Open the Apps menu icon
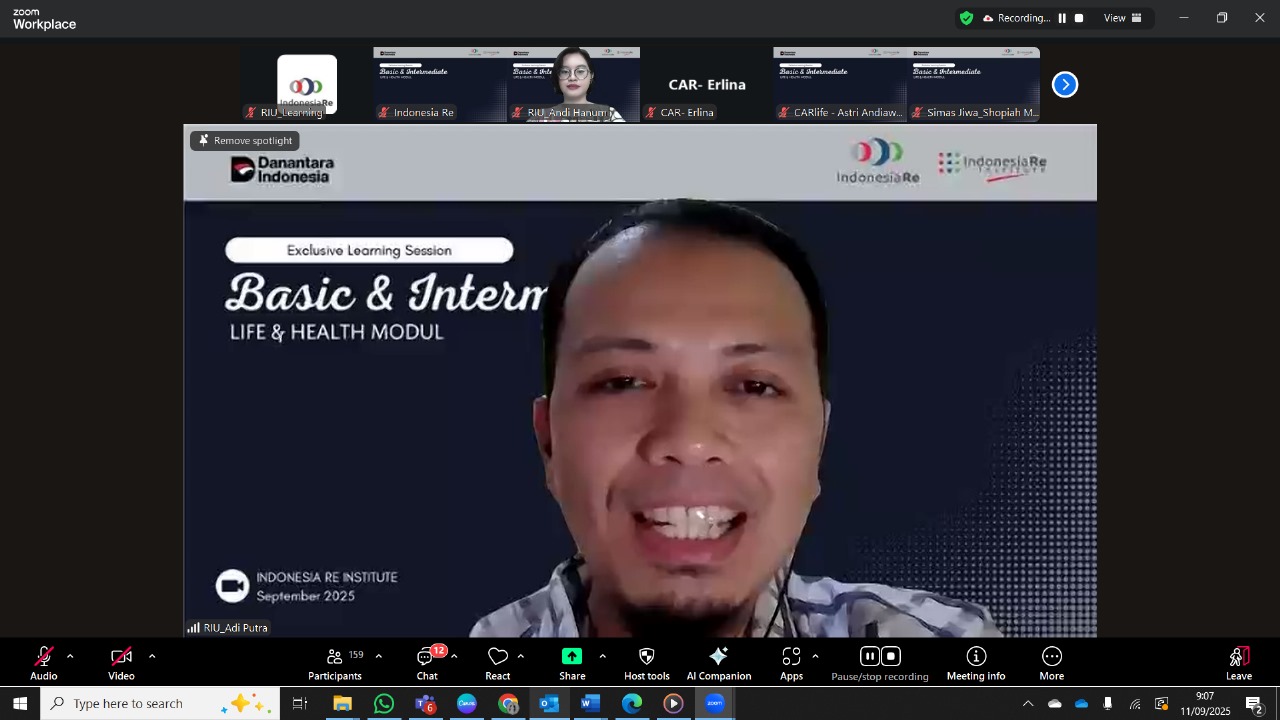This screenshot has height=720, width=1280. coord(791,657)
